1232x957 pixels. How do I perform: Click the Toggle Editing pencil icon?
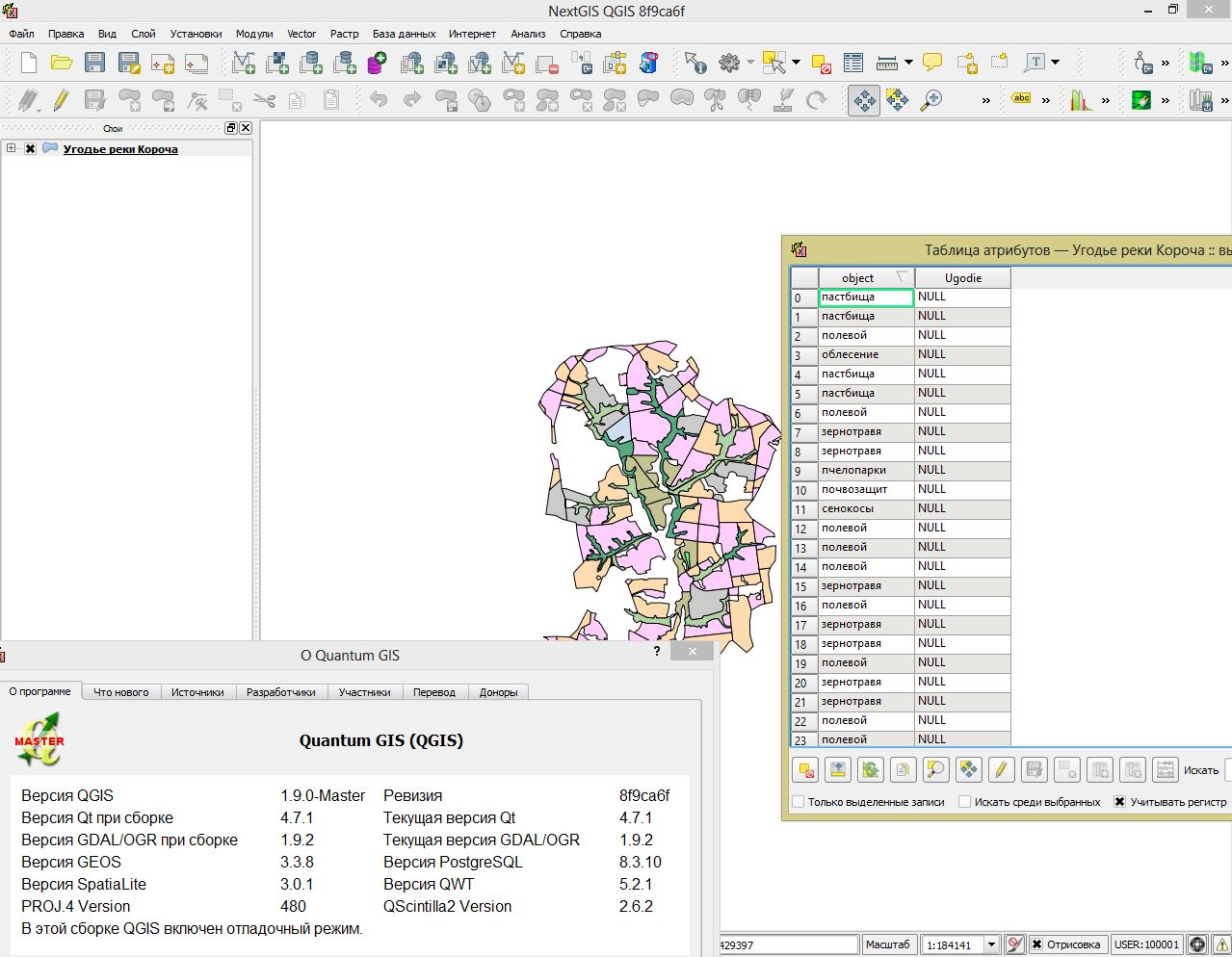tap(61, 100)
